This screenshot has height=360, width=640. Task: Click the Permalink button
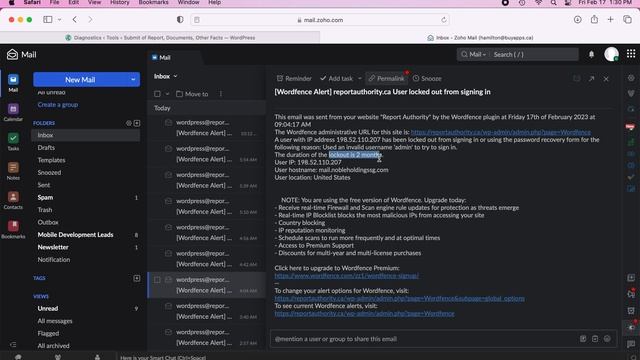386,78
